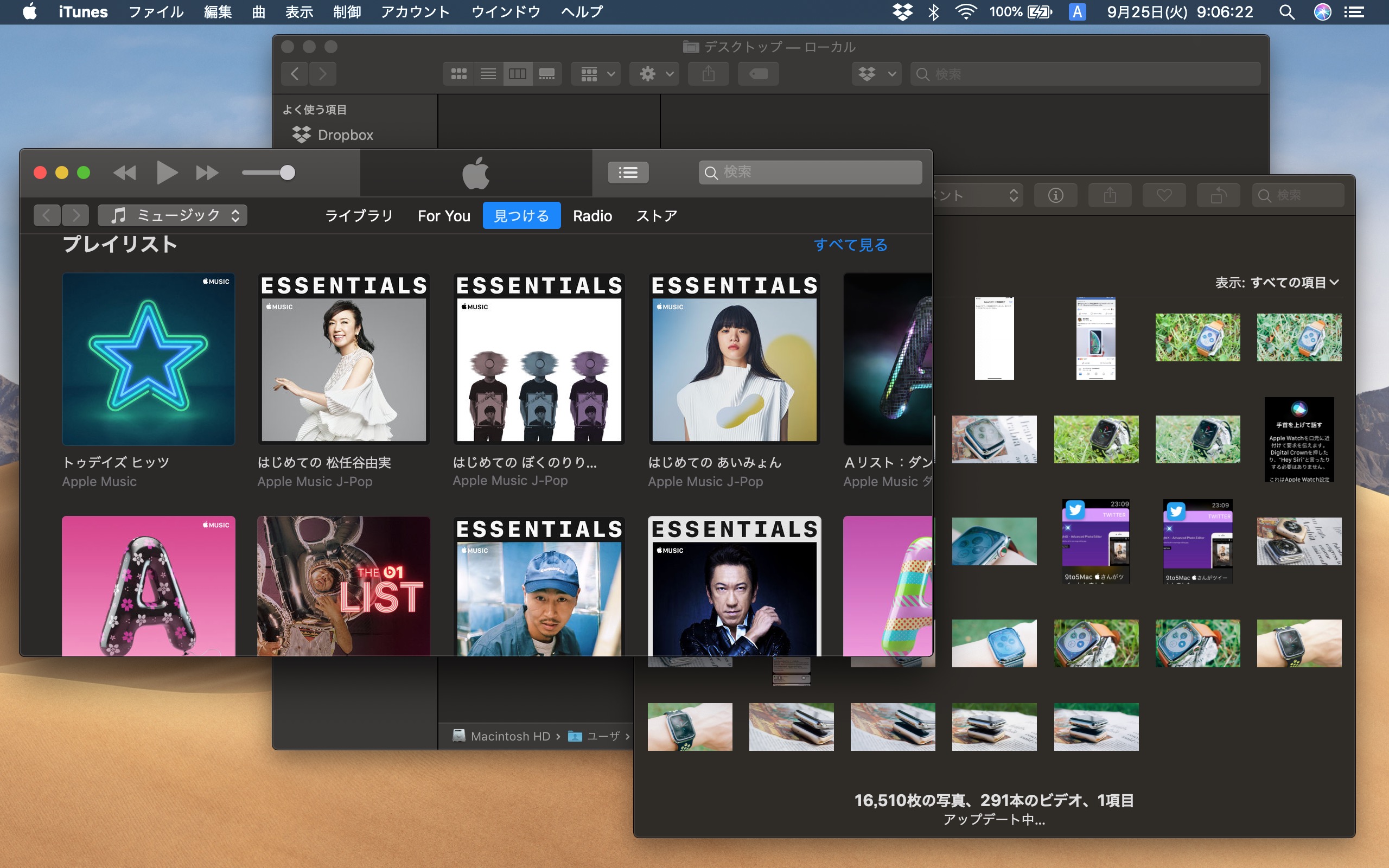Open the iTunes Up Next list icon

(628, 172)
